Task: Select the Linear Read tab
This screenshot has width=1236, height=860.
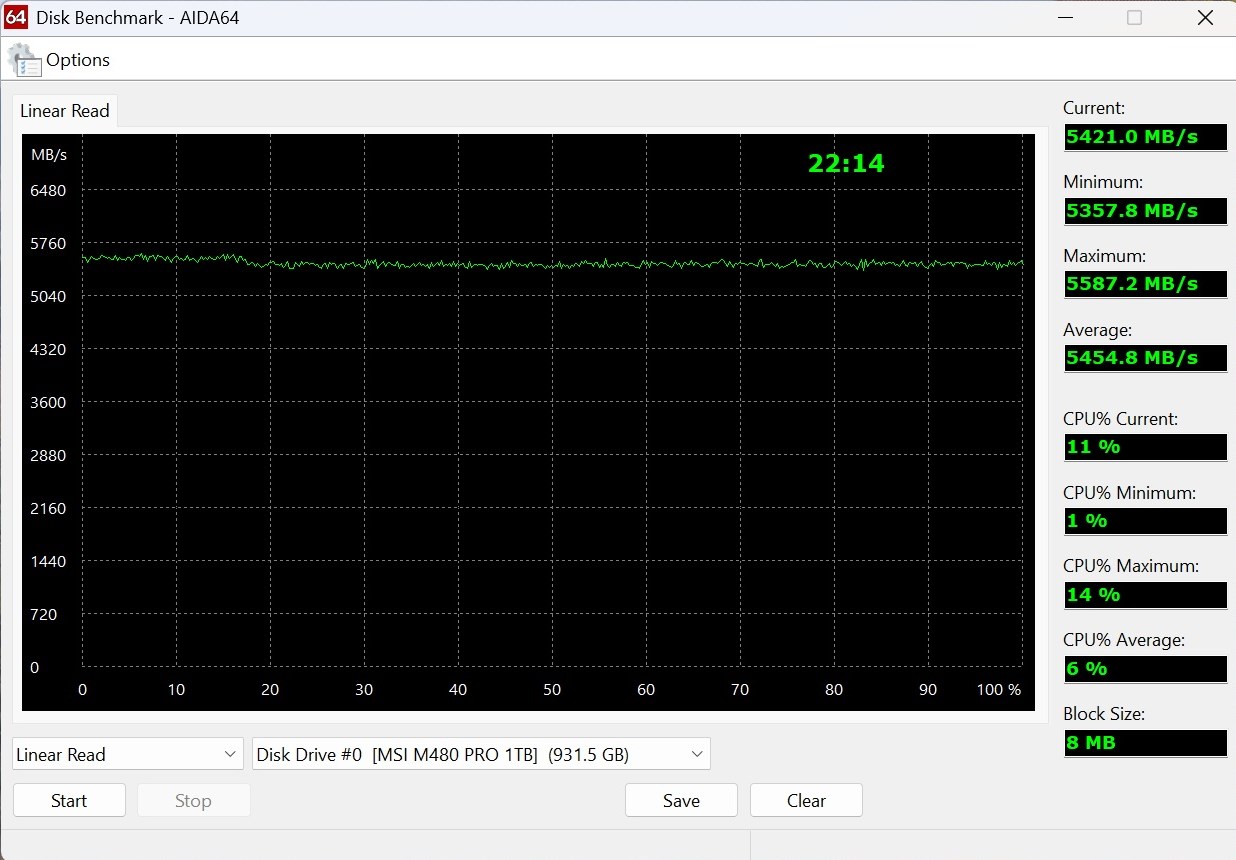Action: [65, 111]
